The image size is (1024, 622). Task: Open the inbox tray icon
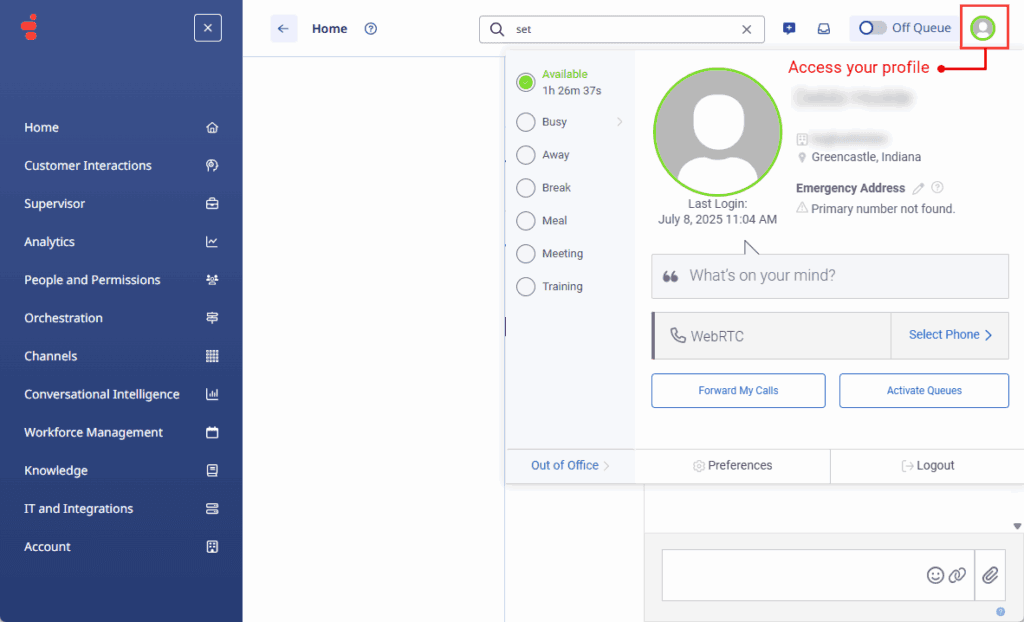(x=824, y=29)
